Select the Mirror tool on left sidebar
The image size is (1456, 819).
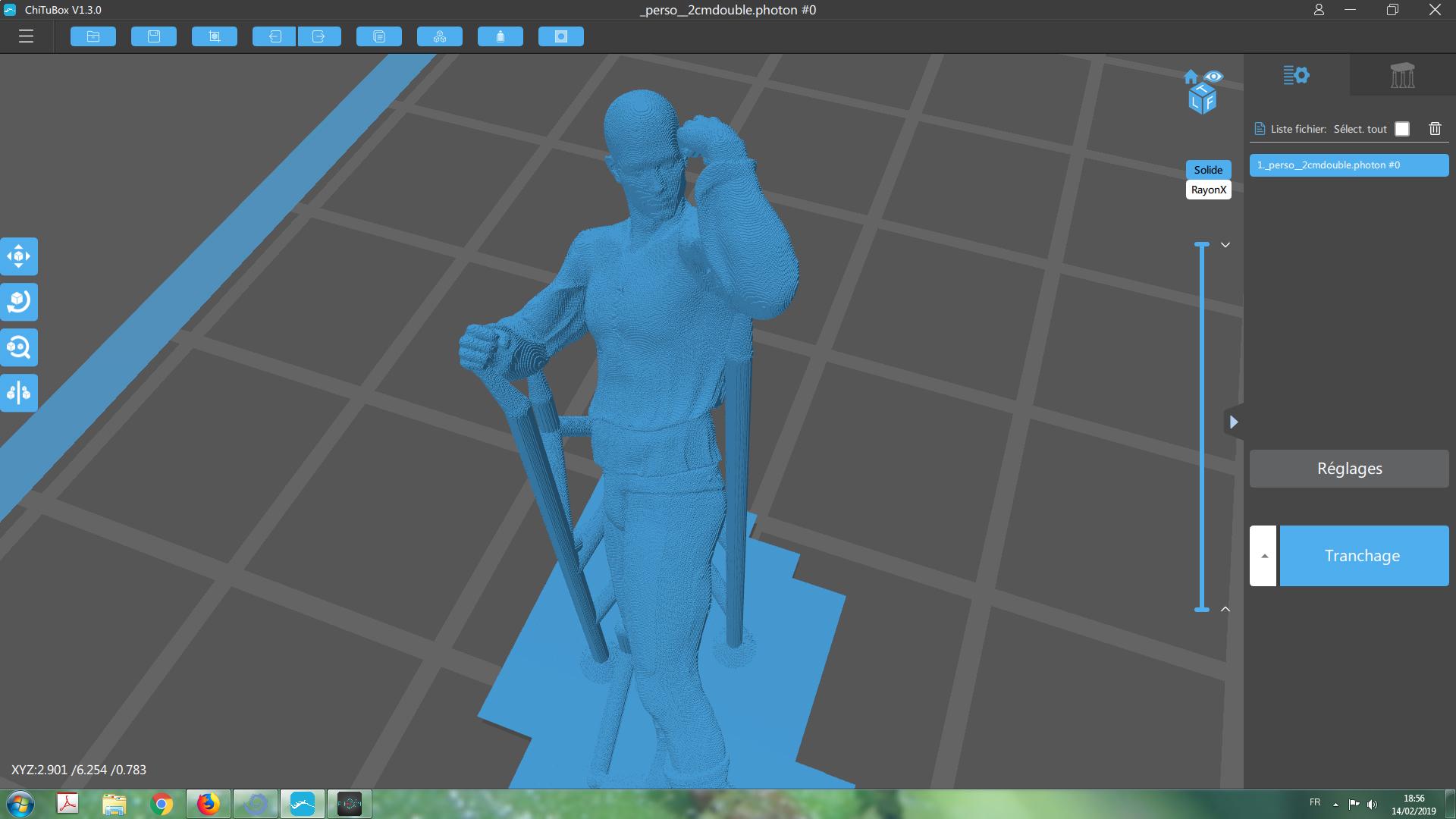pyautogui.click(x=19, y=393)
